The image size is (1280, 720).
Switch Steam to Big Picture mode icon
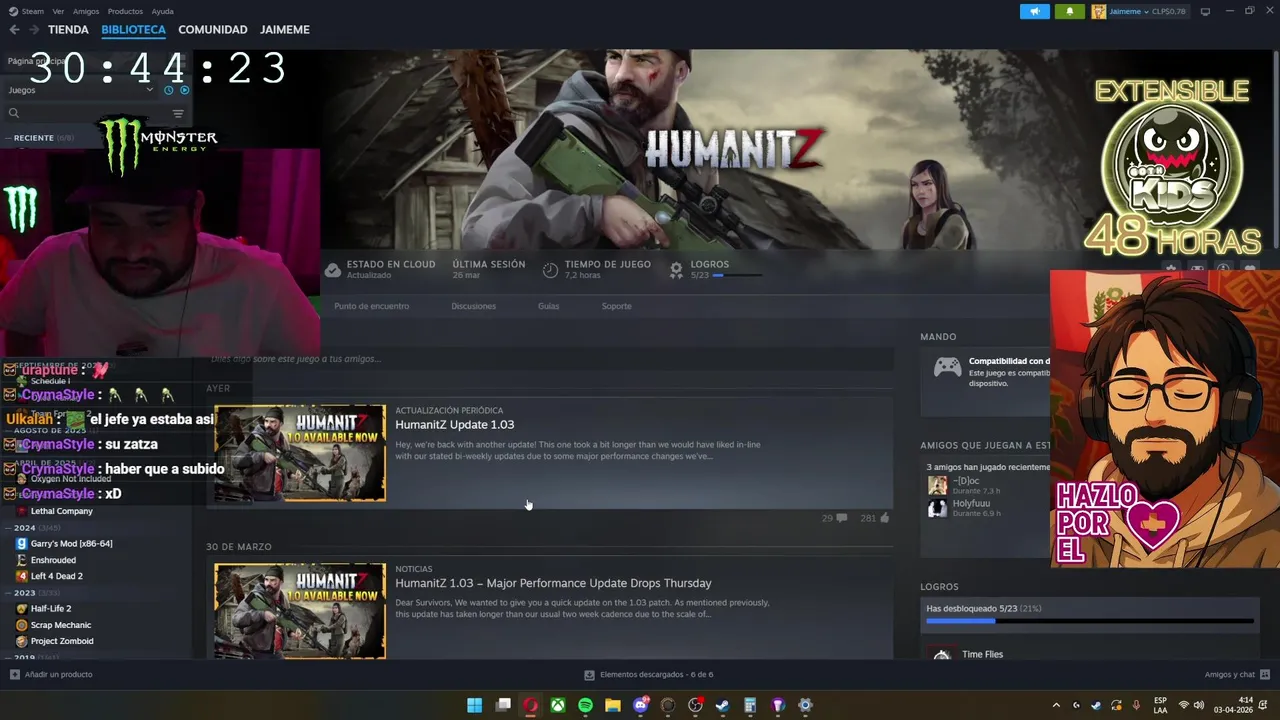1205,11
